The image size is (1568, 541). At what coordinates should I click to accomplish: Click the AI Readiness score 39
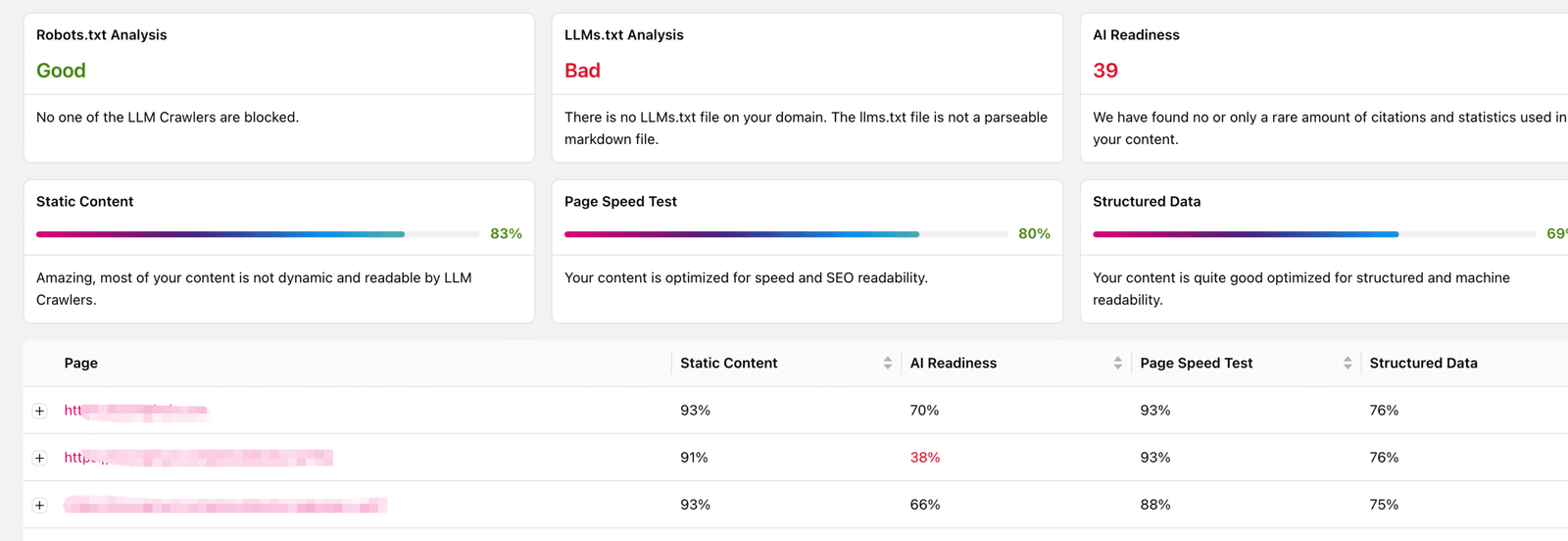point(1105,71)
